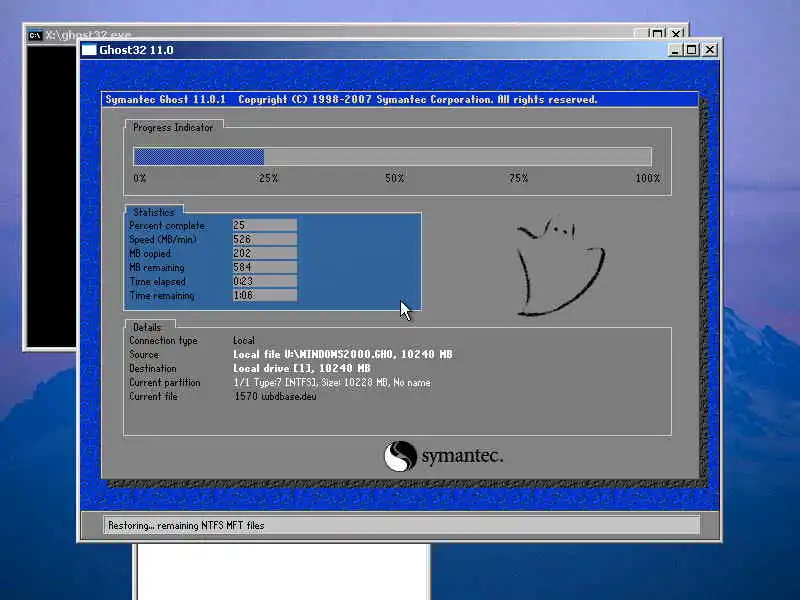Click the 0% progress marker label
800x600 pixels.
point(140,178)
